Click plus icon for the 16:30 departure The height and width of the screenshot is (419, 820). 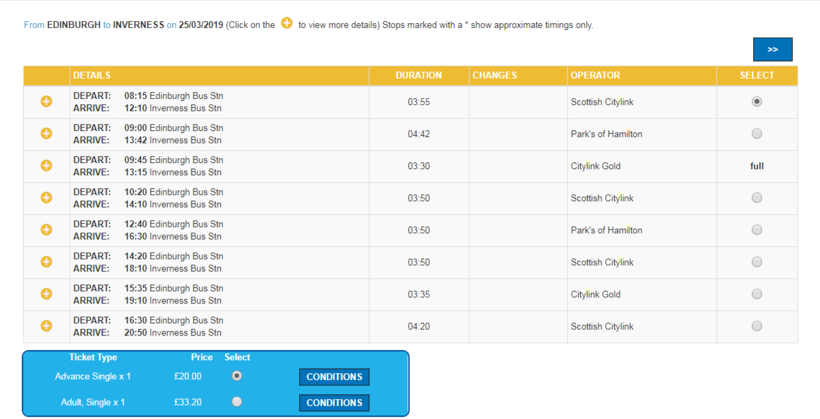(x=46, y=326)
